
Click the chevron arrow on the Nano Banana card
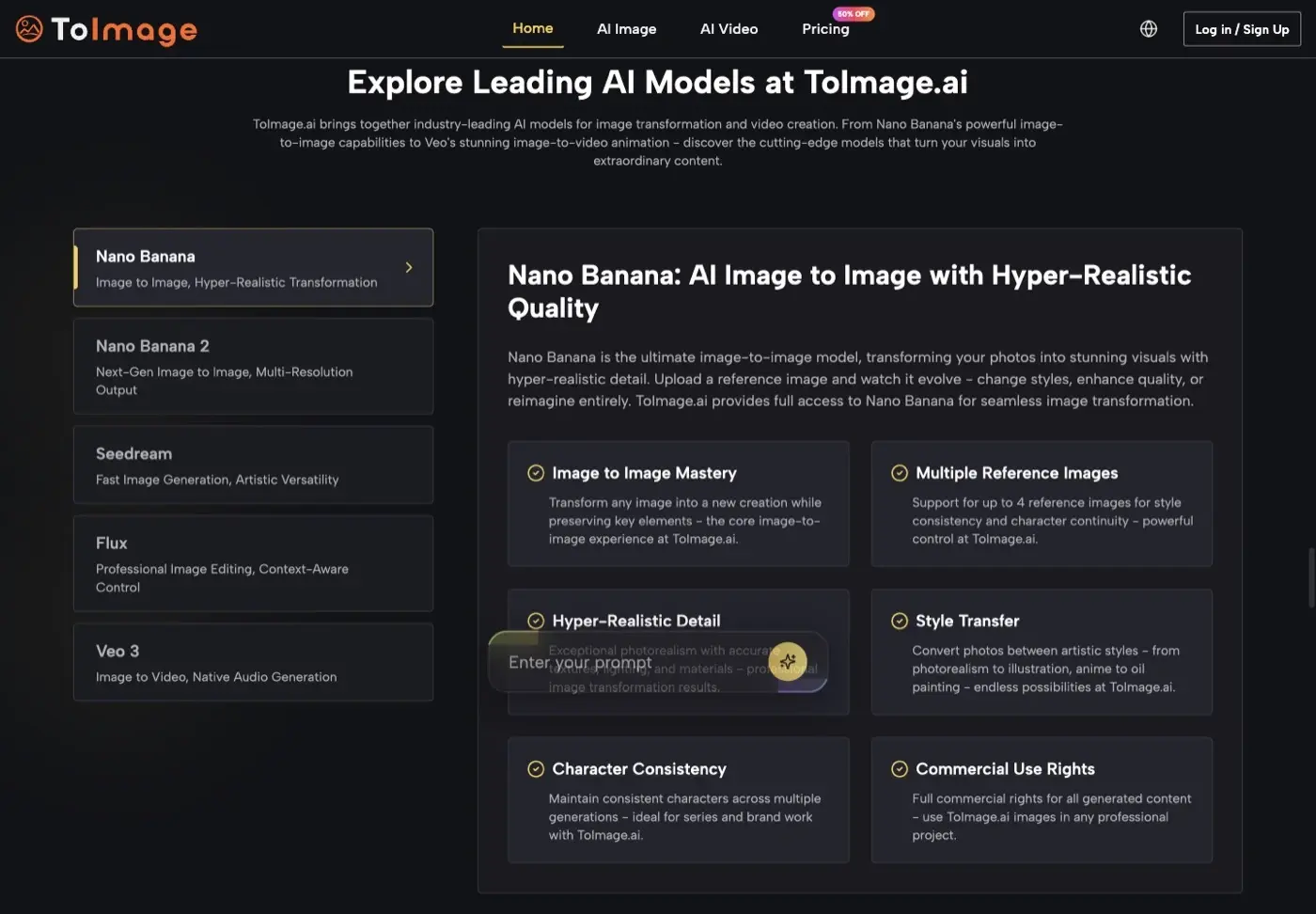(x=409, y=268)
